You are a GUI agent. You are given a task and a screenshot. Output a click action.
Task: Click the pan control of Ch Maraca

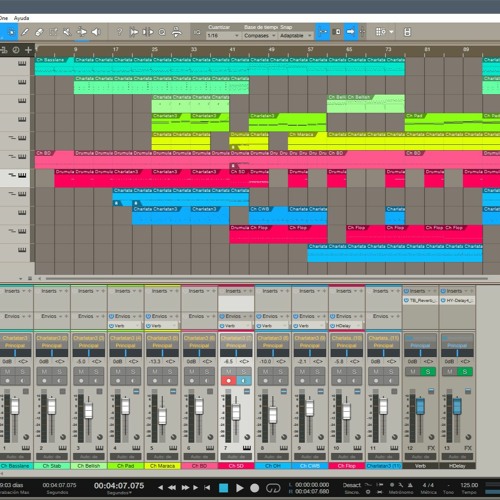[162, 353]
